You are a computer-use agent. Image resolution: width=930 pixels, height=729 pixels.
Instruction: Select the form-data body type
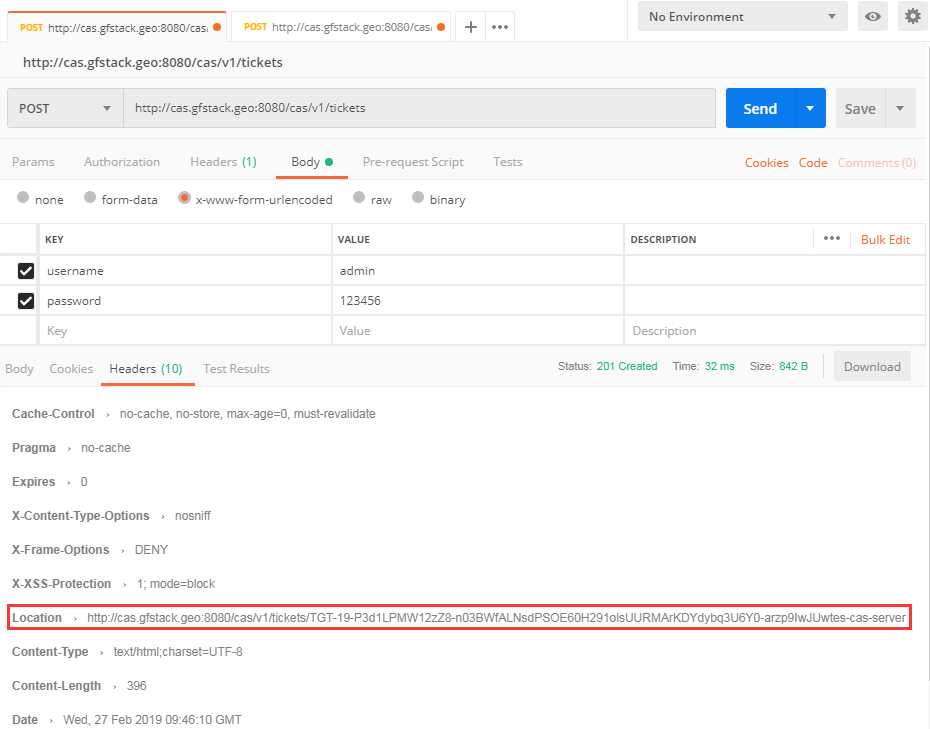pyautogui.click(x=91, y=199)
